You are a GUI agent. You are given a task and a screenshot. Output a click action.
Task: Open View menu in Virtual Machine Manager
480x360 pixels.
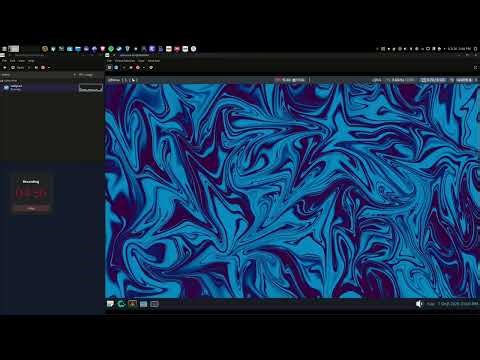22,61
